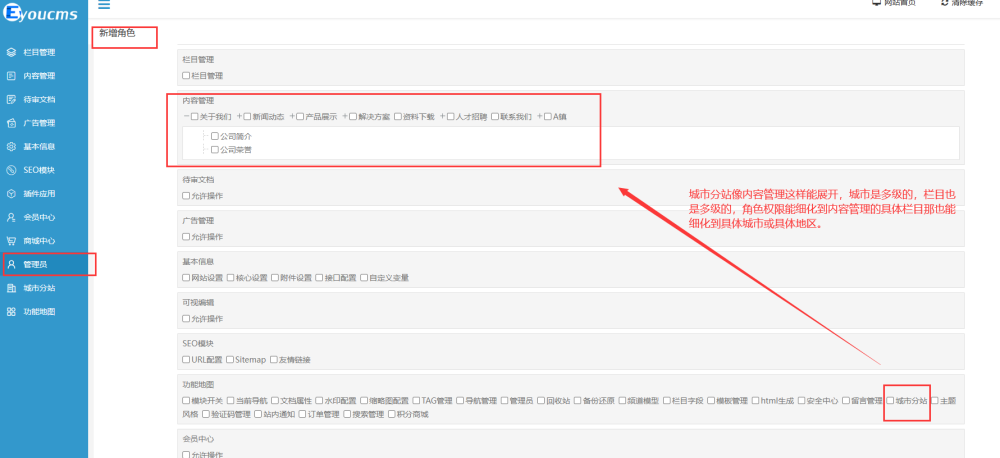This screenshot has width=1000, height=458.
Task: Check the 关于我们 checkbox
Action: [x=195, y=117]
